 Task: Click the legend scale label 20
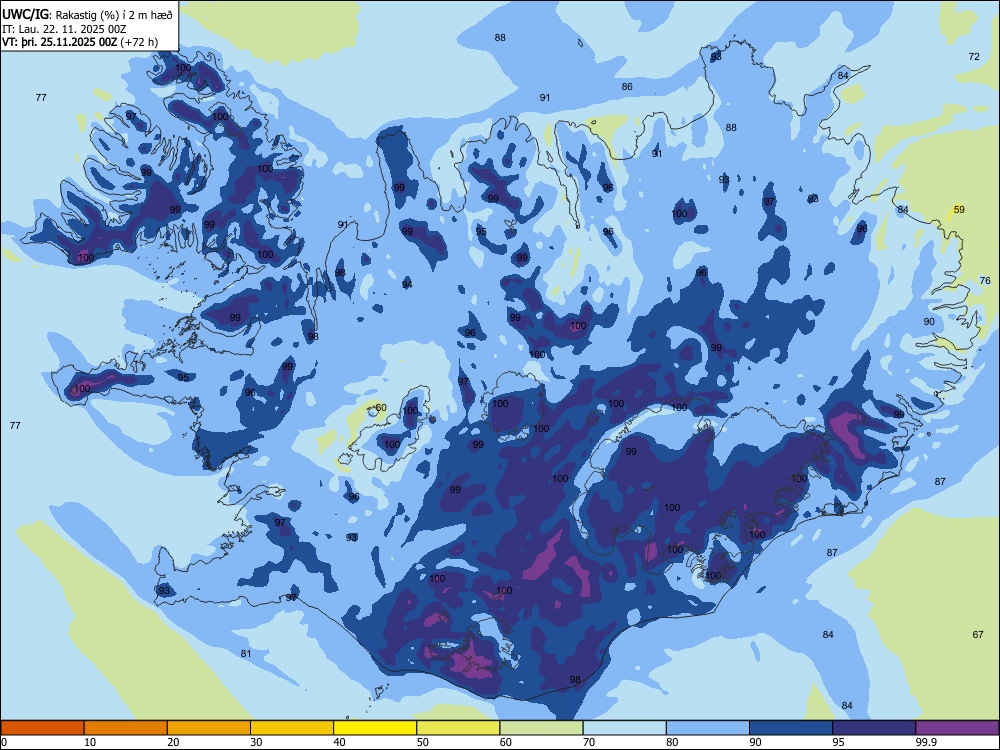click(x=173, y=742)
